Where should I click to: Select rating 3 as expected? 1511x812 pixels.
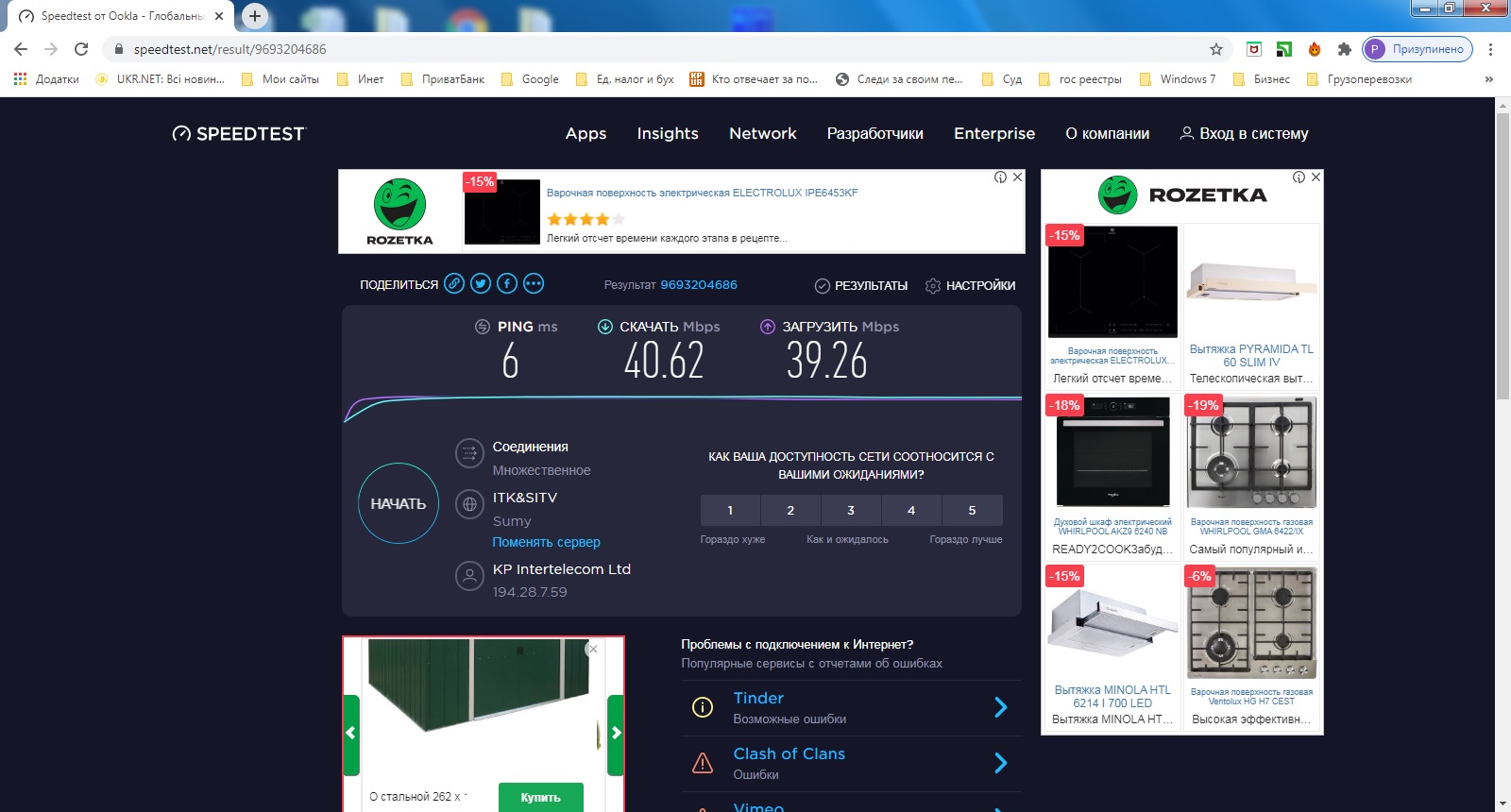pyautogui.click(x=851, y=511)
